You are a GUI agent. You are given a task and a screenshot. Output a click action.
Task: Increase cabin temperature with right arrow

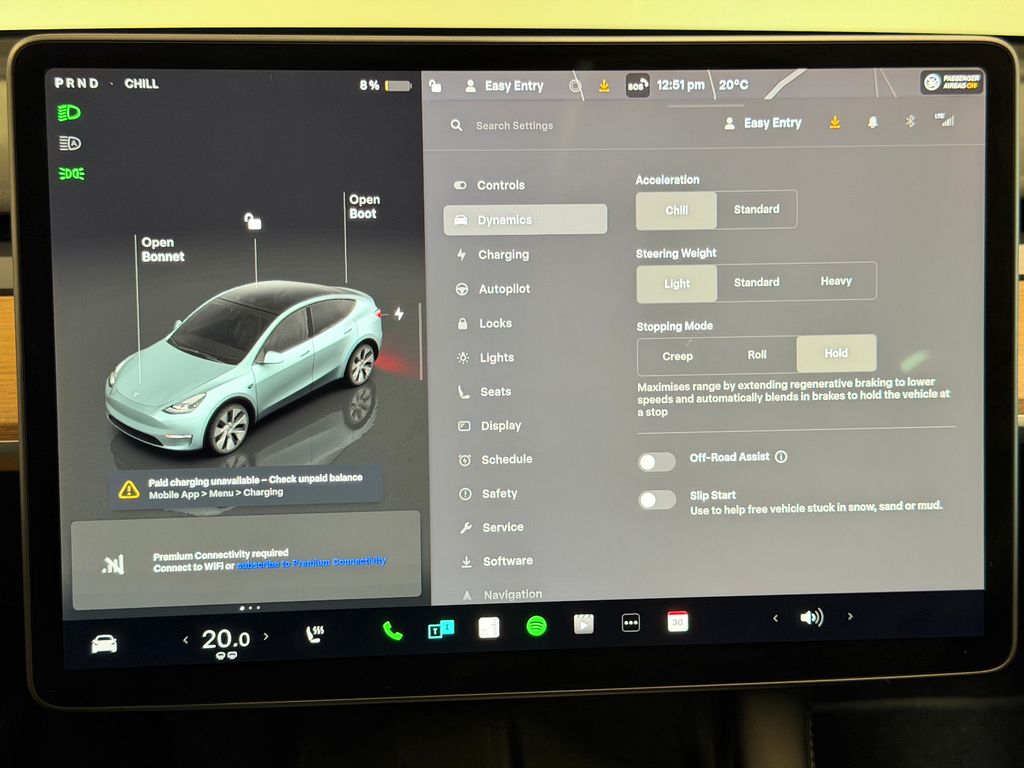pyautogui.click(x=266, y=636)
